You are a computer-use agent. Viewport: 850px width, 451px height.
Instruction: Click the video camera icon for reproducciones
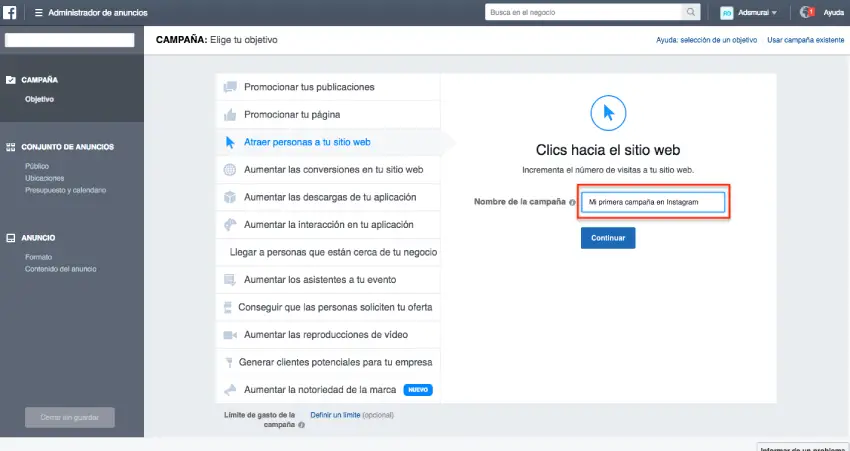pyautogui.click(x=230, y=335)
